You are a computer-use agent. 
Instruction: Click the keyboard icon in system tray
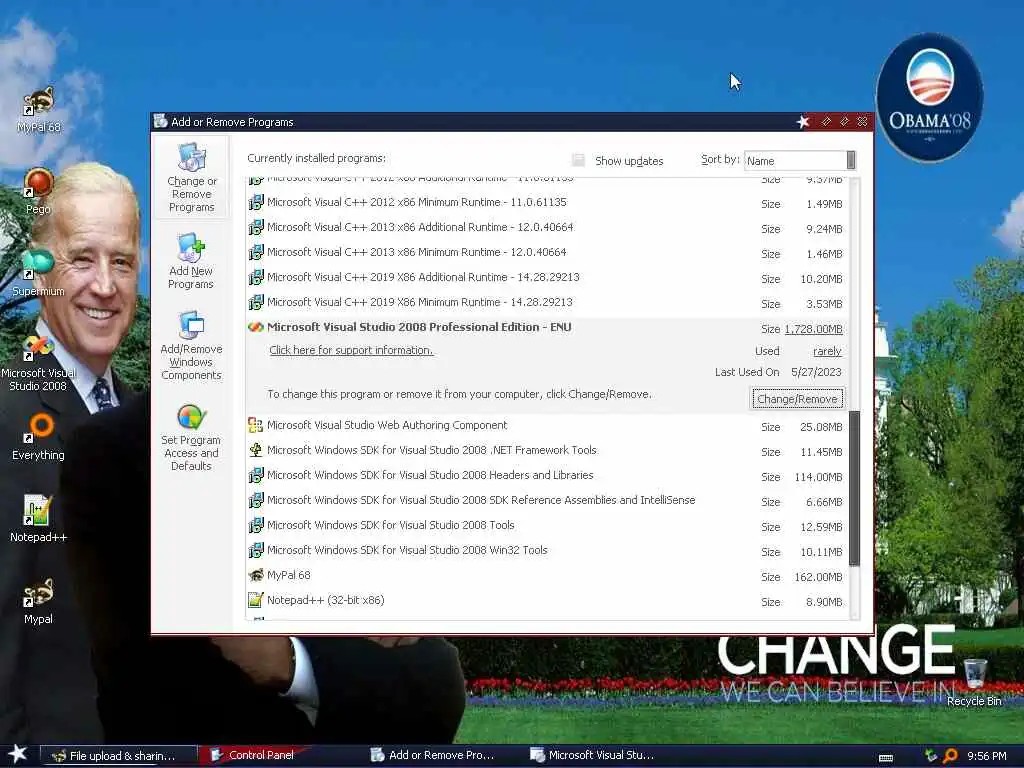pos(886,758)
